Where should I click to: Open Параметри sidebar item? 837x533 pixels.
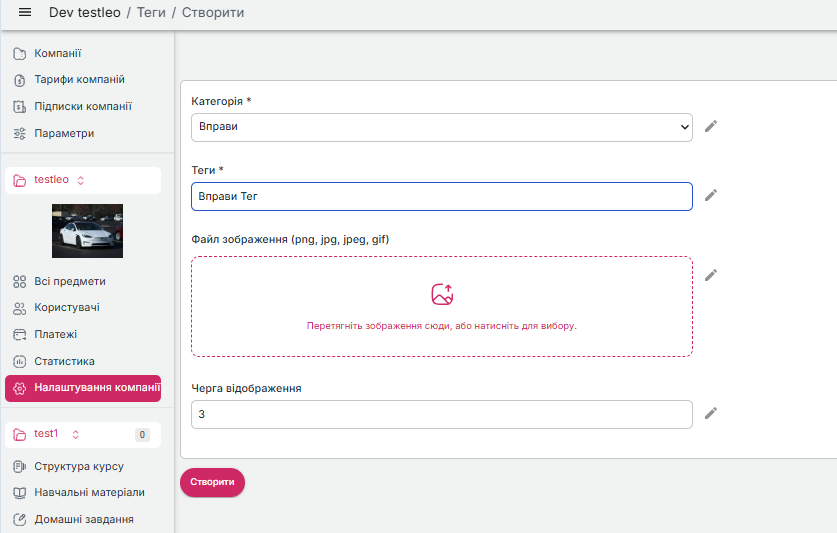(64, 134)
